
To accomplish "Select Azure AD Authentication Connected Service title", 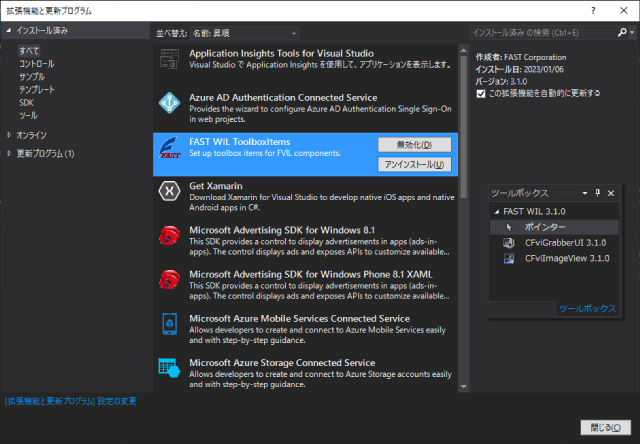I will (283, 98).
